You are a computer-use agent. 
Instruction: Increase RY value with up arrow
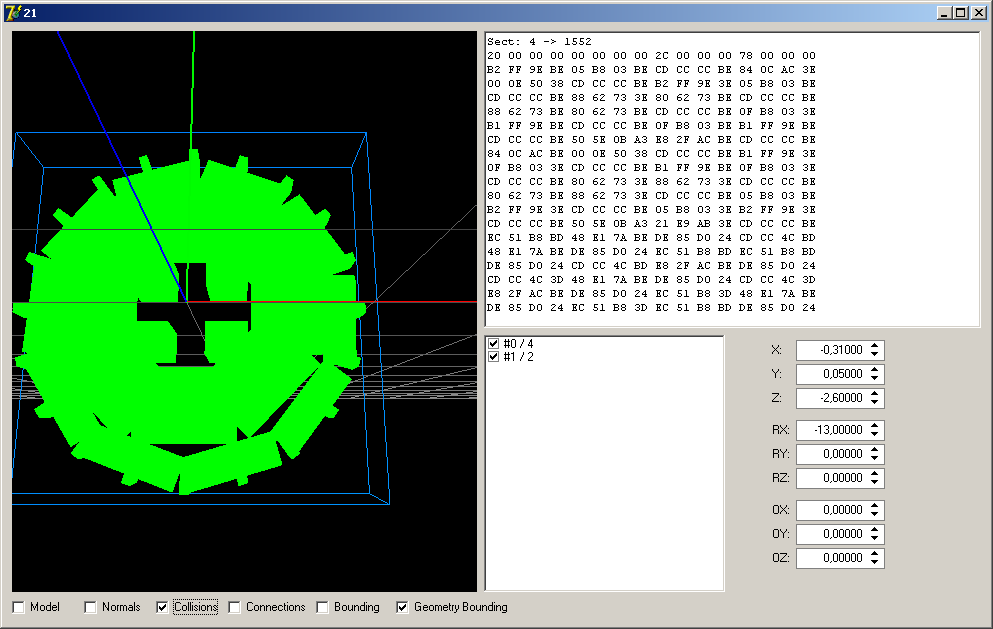coord(875,449)
